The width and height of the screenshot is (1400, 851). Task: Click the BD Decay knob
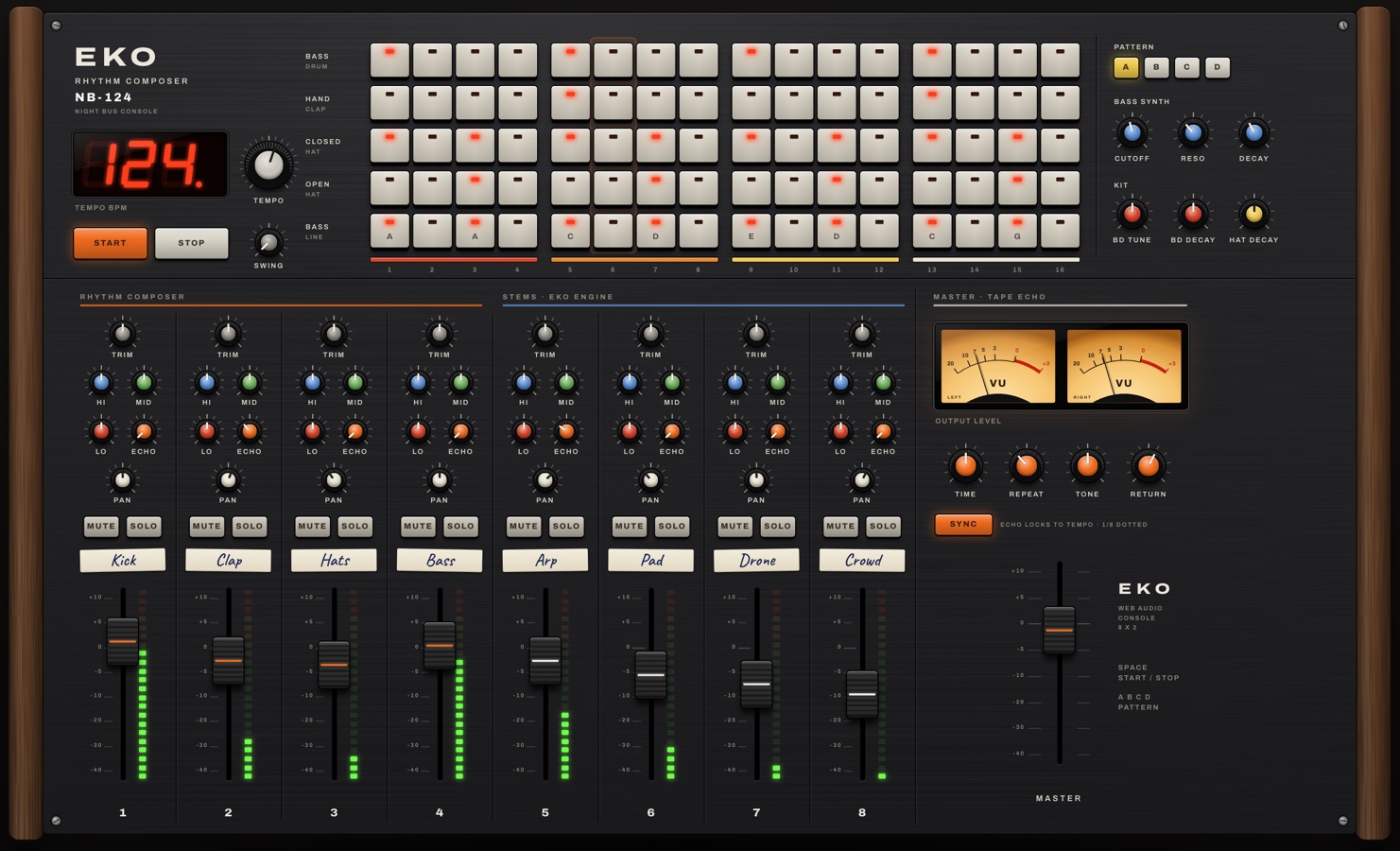coord(1193,215)
